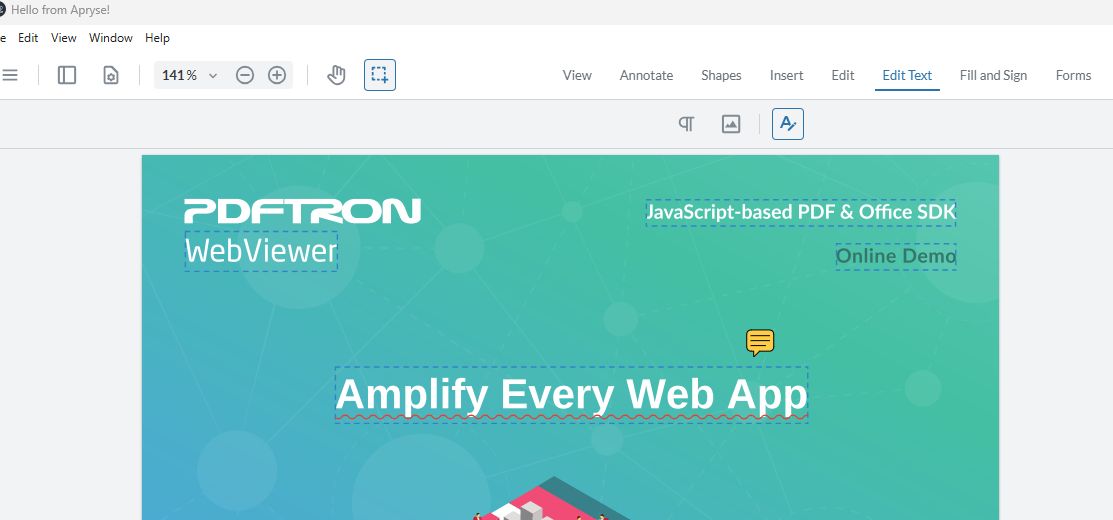Click the Online Demo text block

point(896,256)
